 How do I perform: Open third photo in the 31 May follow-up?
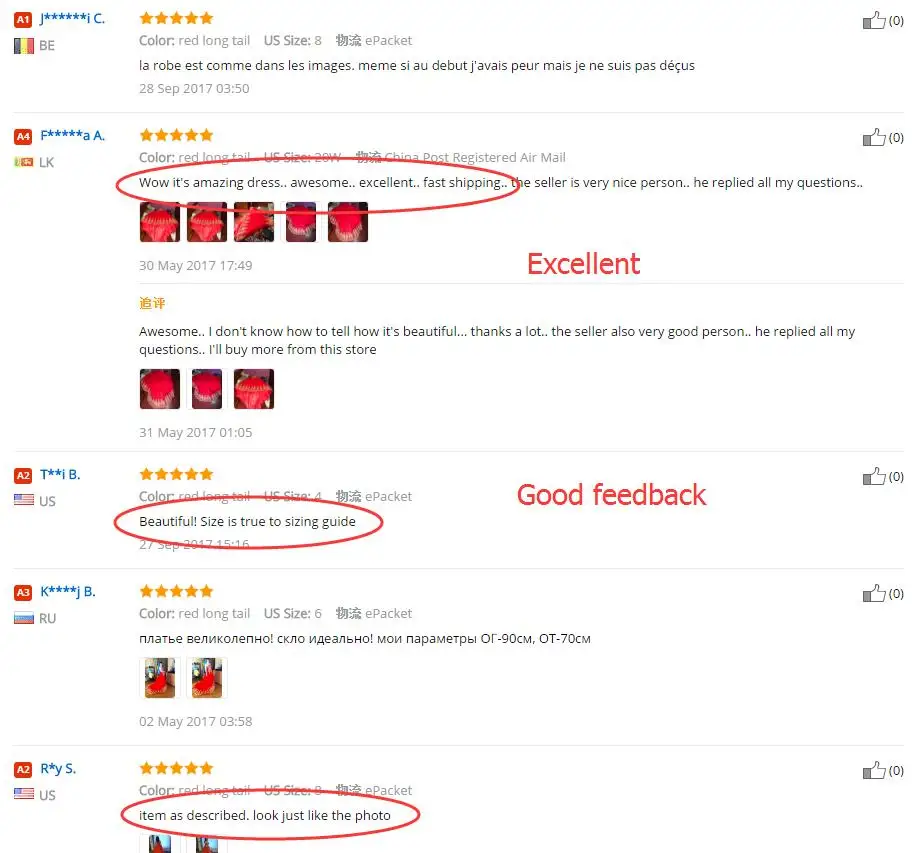(x=254, y=389)
